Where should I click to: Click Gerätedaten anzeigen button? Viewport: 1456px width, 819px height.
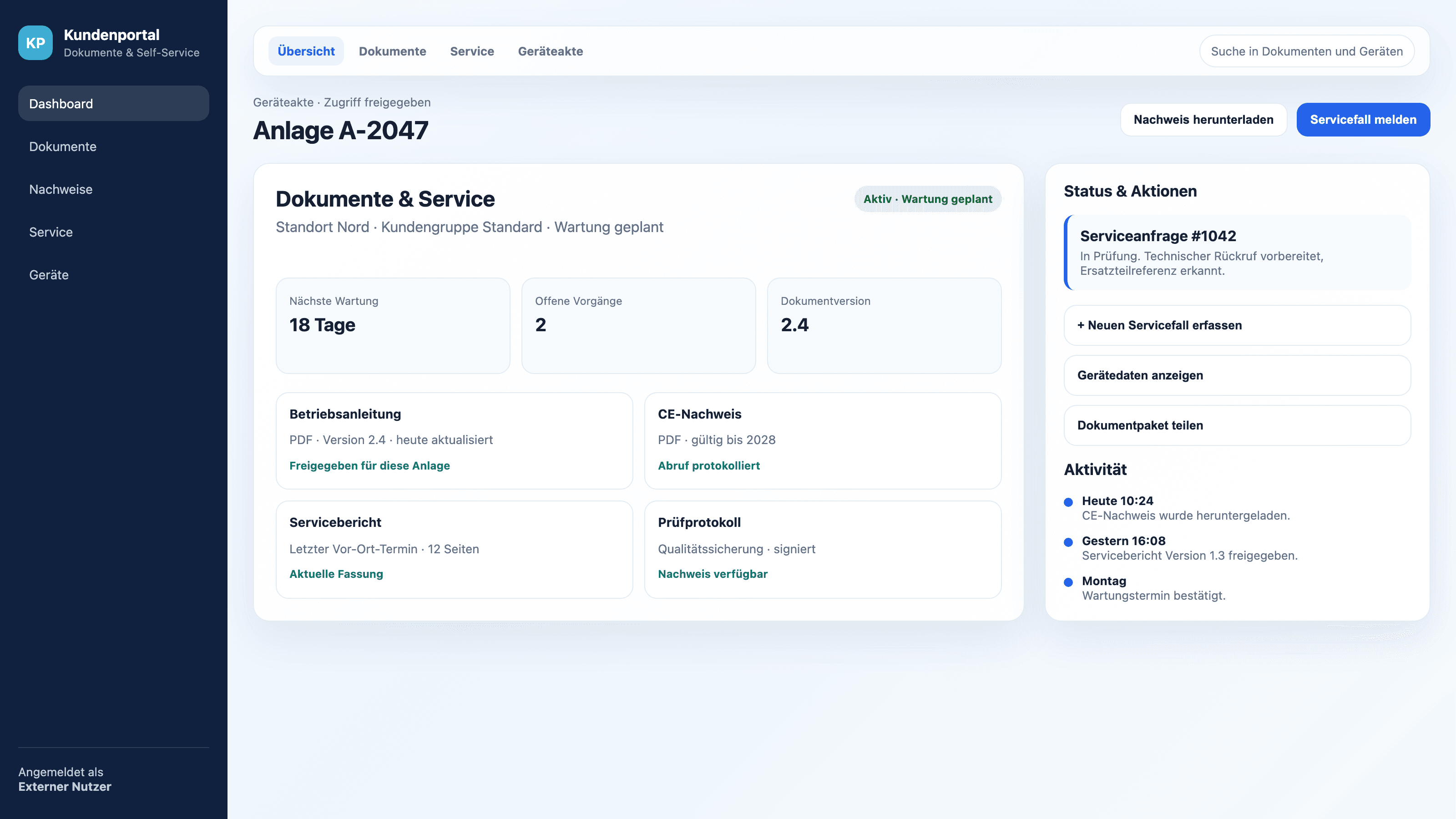coord(1237,375)
